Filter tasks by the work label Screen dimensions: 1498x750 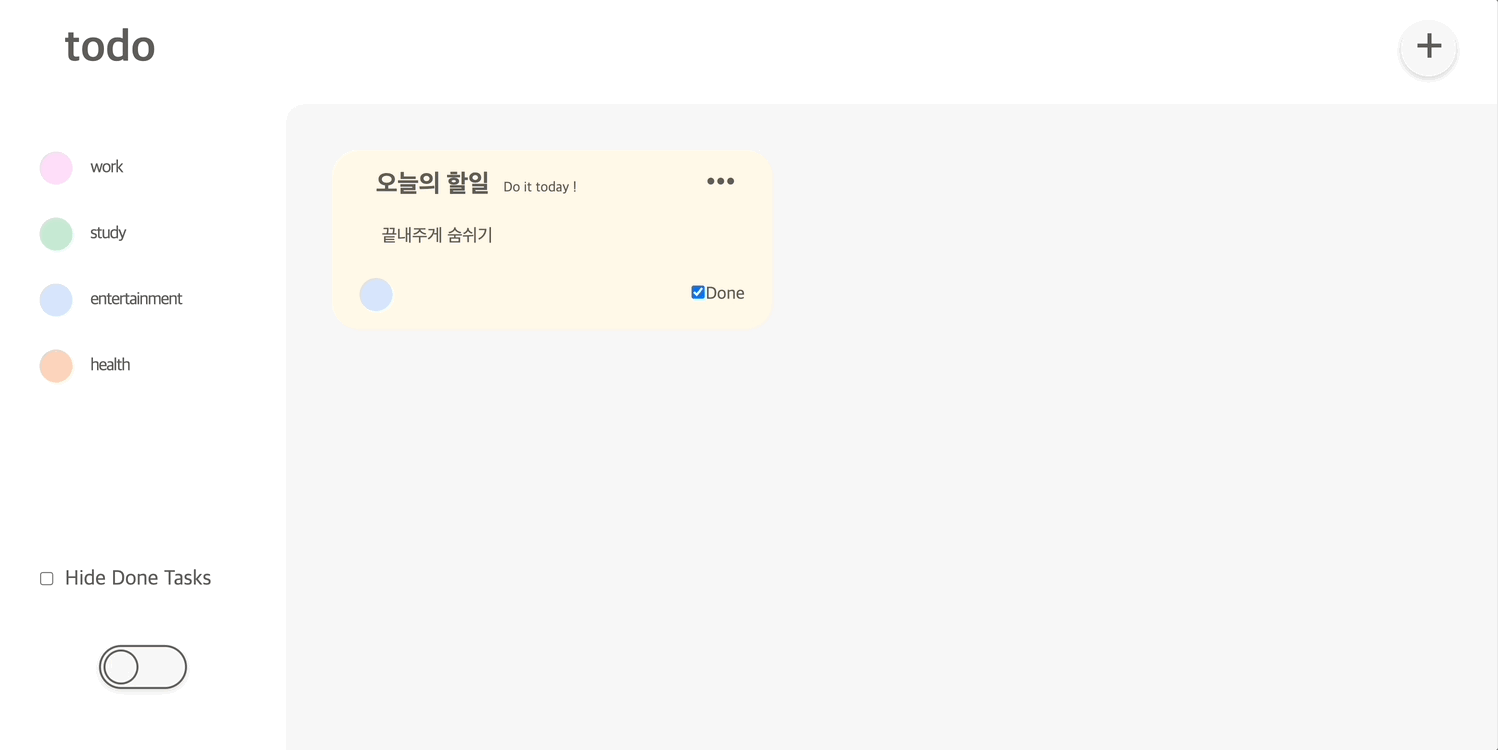click(106, 167)
